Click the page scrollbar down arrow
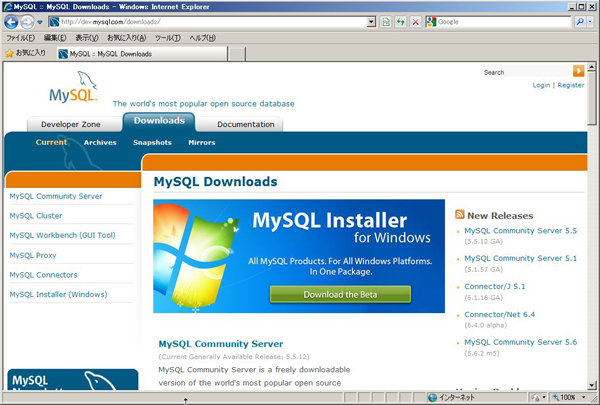The image size is (600, 405). pos(592,385)
